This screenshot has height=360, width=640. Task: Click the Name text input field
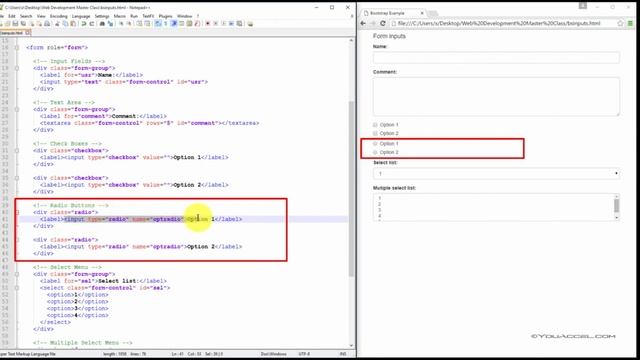coord(496,58)
